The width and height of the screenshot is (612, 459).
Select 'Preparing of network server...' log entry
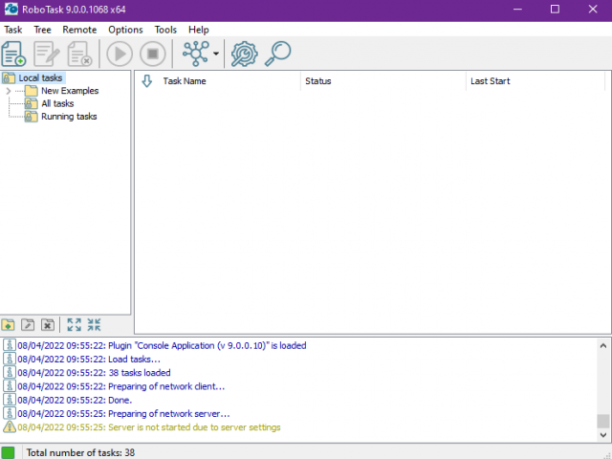(x=123, y=414)
